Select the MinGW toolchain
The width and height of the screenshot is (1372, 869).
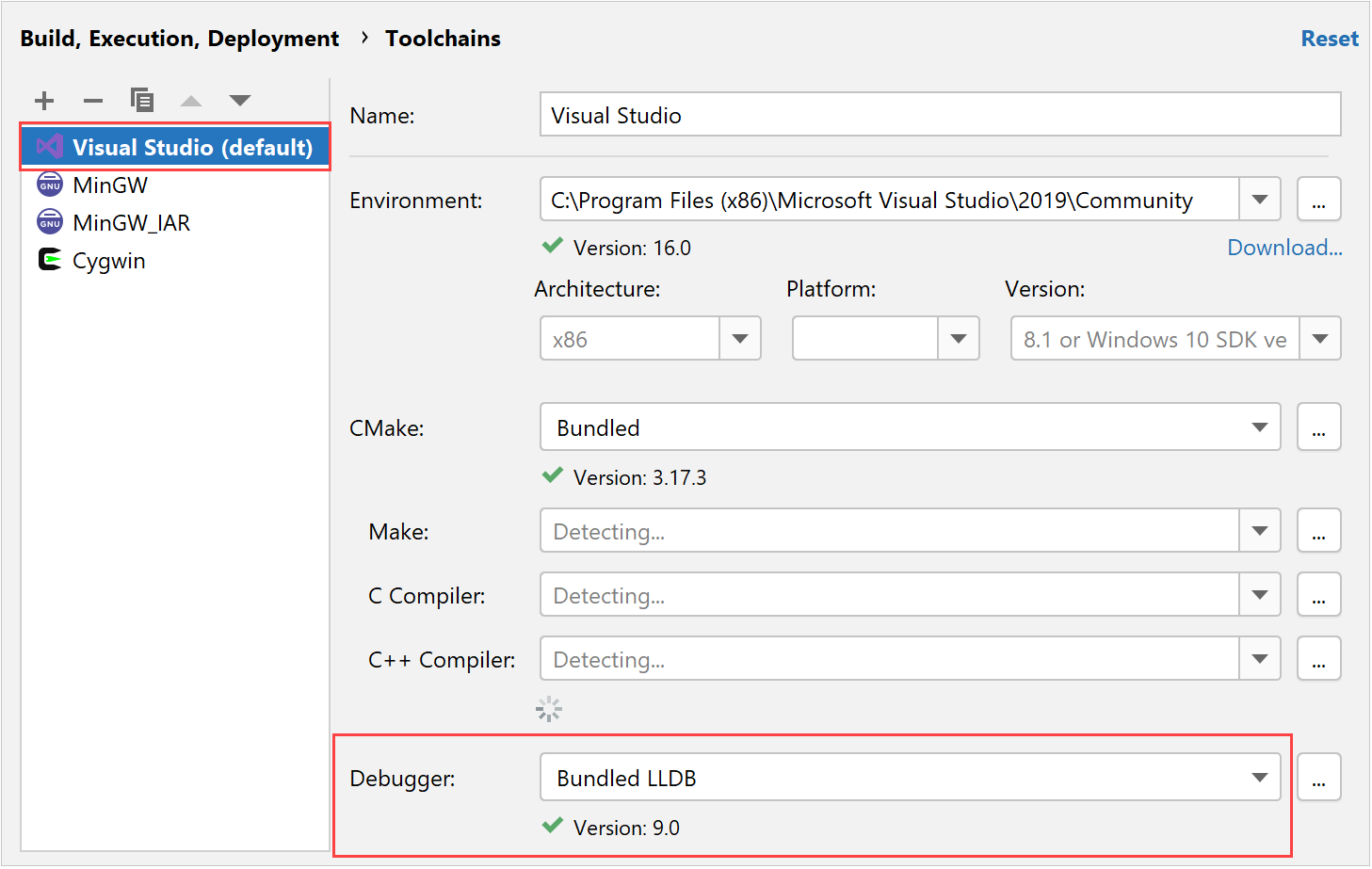click(175, 185)
